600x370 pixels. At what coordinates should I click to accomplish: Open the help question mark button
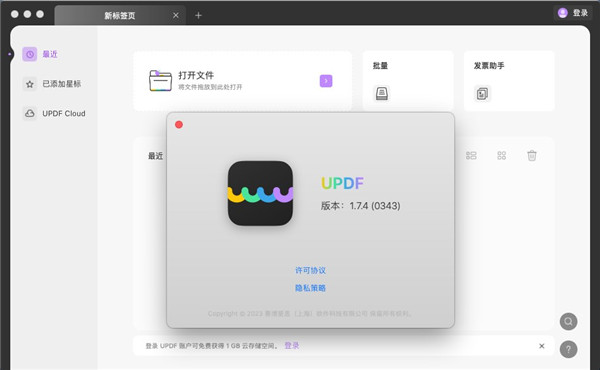coord(569,349)
